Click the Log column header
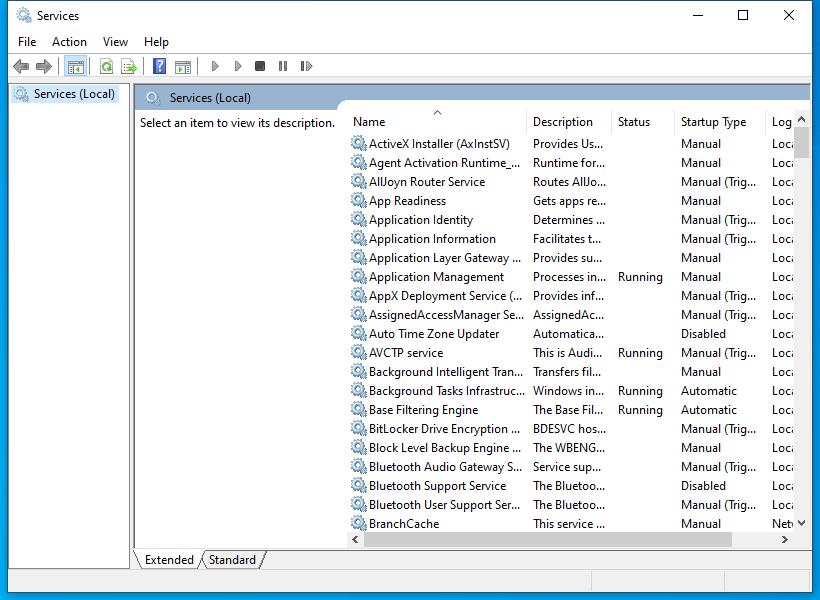This screenshot has height=600, width=820. pyautogui.click(x=780, y=122)
